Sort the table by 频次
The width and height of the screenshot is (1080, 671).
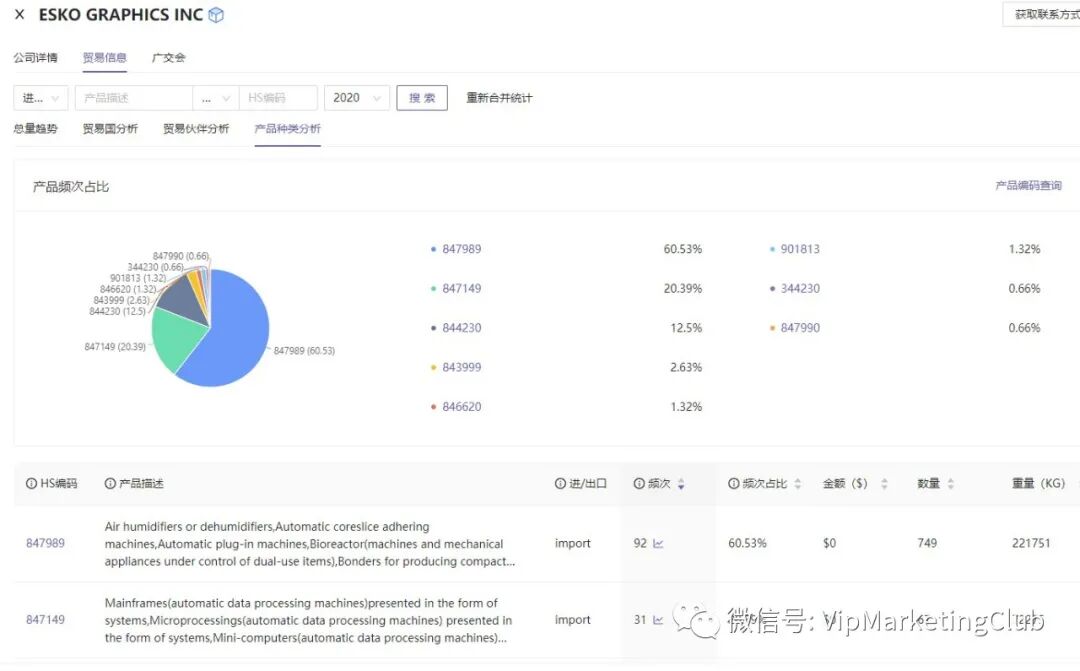tap(681, 484)
